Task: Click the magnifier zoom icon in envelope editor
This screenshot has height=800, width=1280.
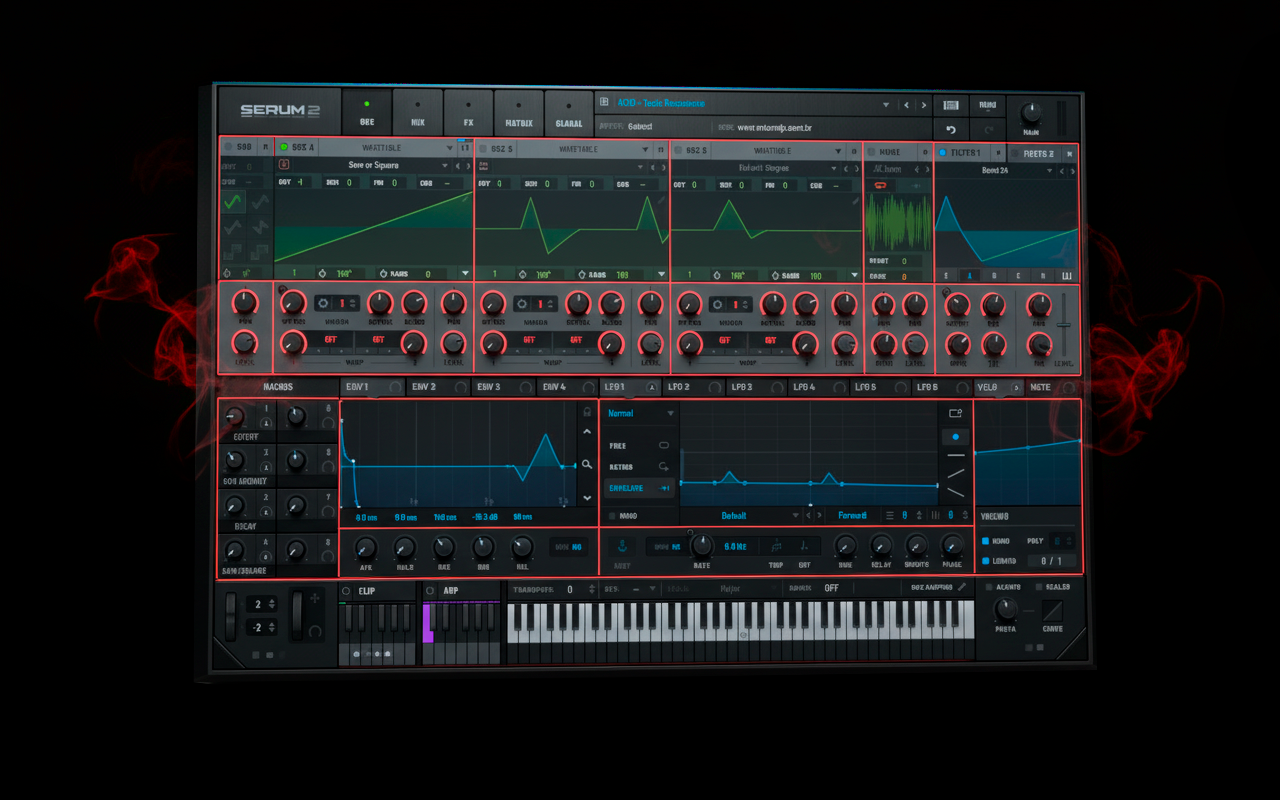Action: coord(587,465)
